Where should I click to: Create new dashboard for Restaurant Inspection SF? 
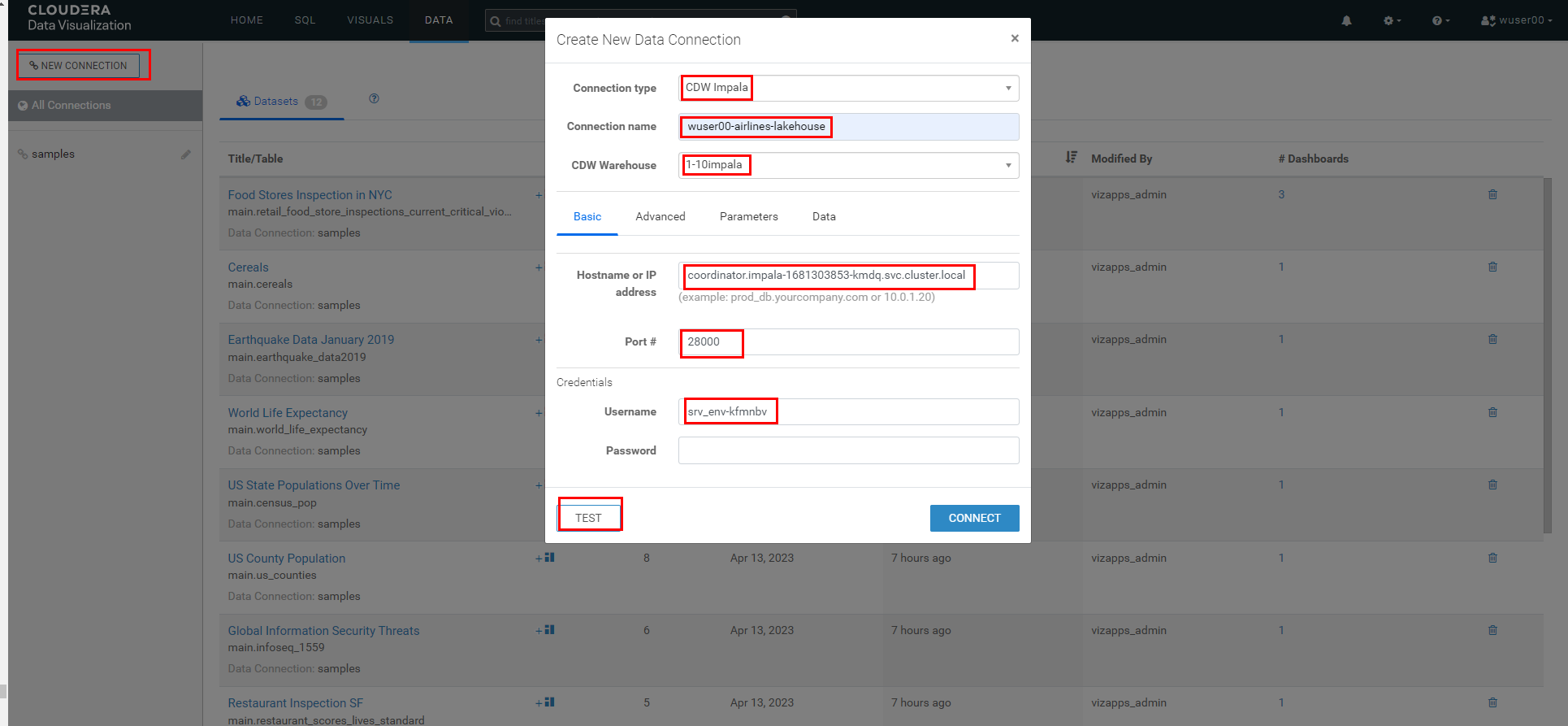click(x=544, y=702)
